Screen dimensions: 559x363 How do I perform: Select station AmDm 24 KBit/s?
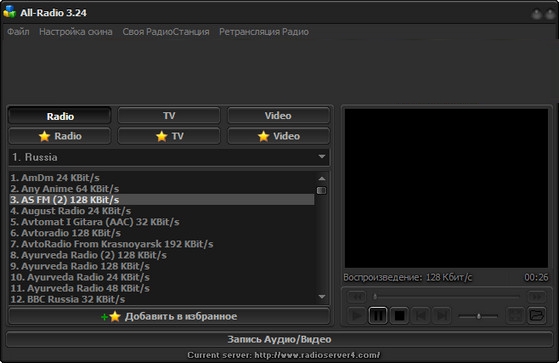pos(161,178)
